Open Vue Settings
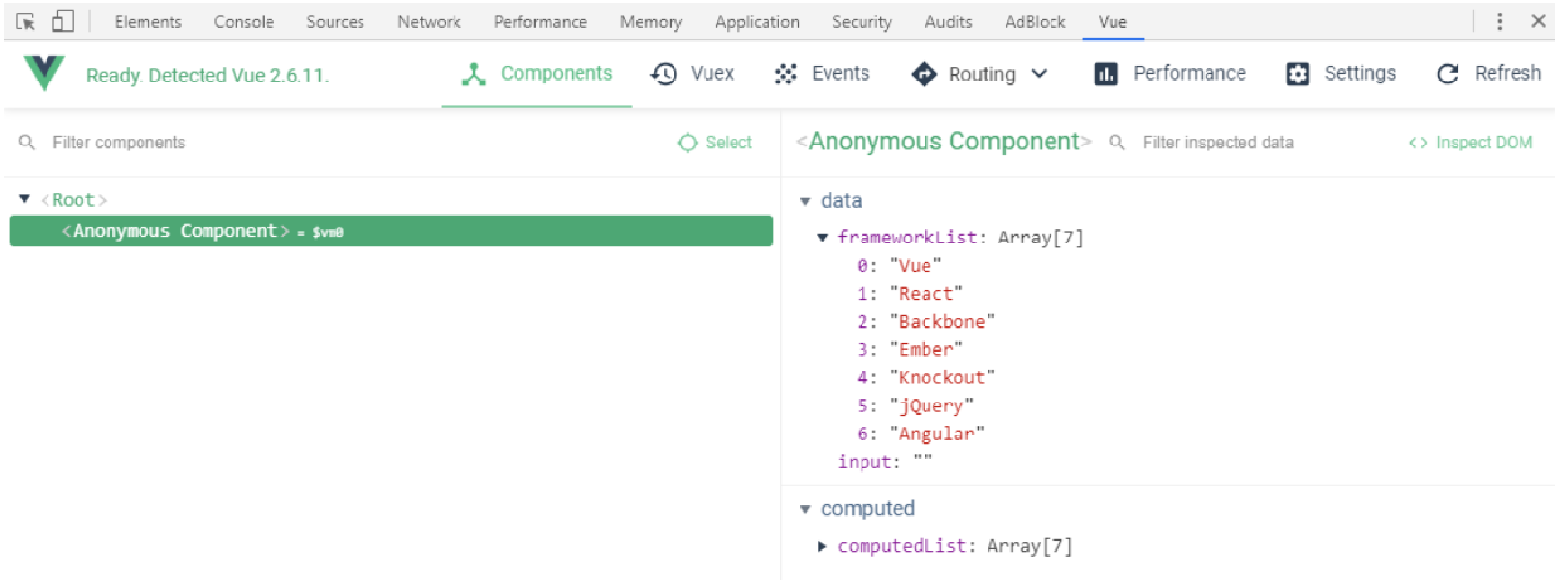Image resolution: width=1568 pixels, height=580 pixels. coord(1360,74)
